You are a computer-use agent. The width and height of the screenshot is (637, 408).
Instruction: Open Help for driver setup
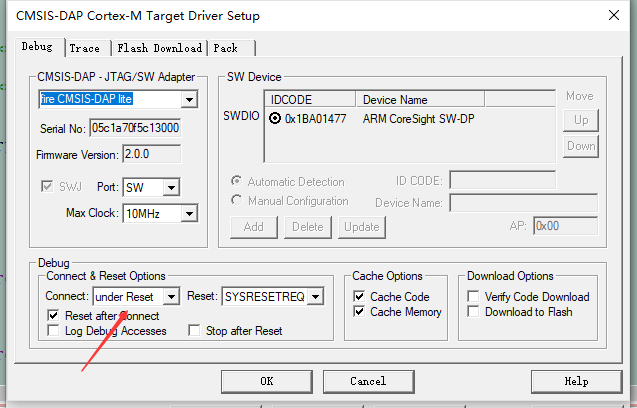pos(576,381)
